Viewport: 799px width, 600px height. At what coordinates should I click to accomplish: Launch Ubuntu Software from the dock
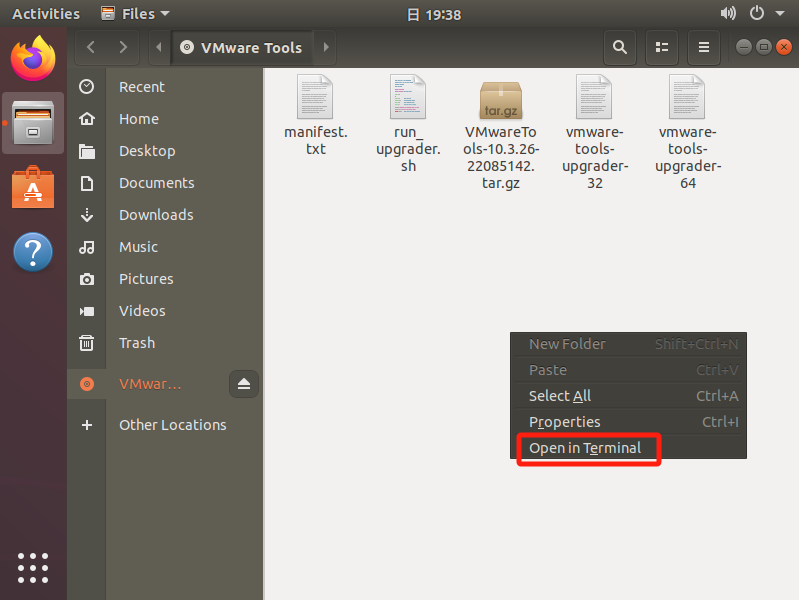coord(33,188)
